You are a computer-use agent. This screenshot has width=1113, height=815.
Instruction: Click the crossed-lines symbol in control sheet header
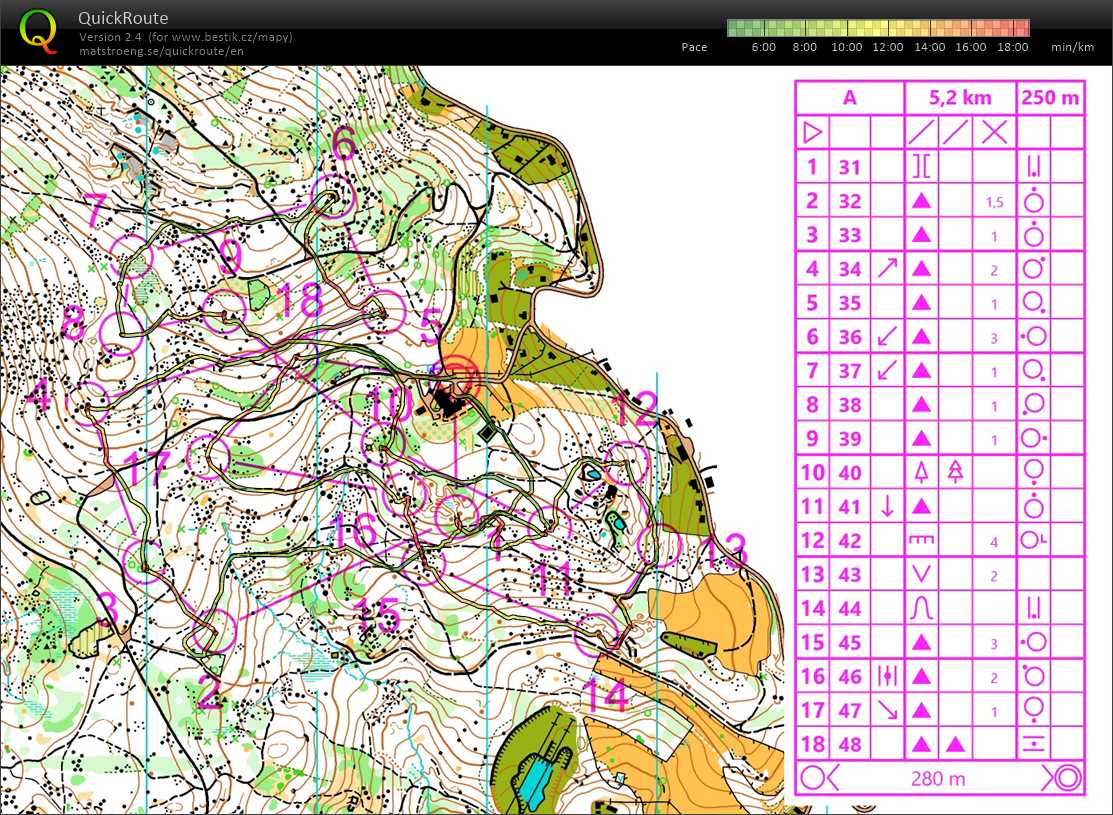pyautogui.click(x=993, y=132)
